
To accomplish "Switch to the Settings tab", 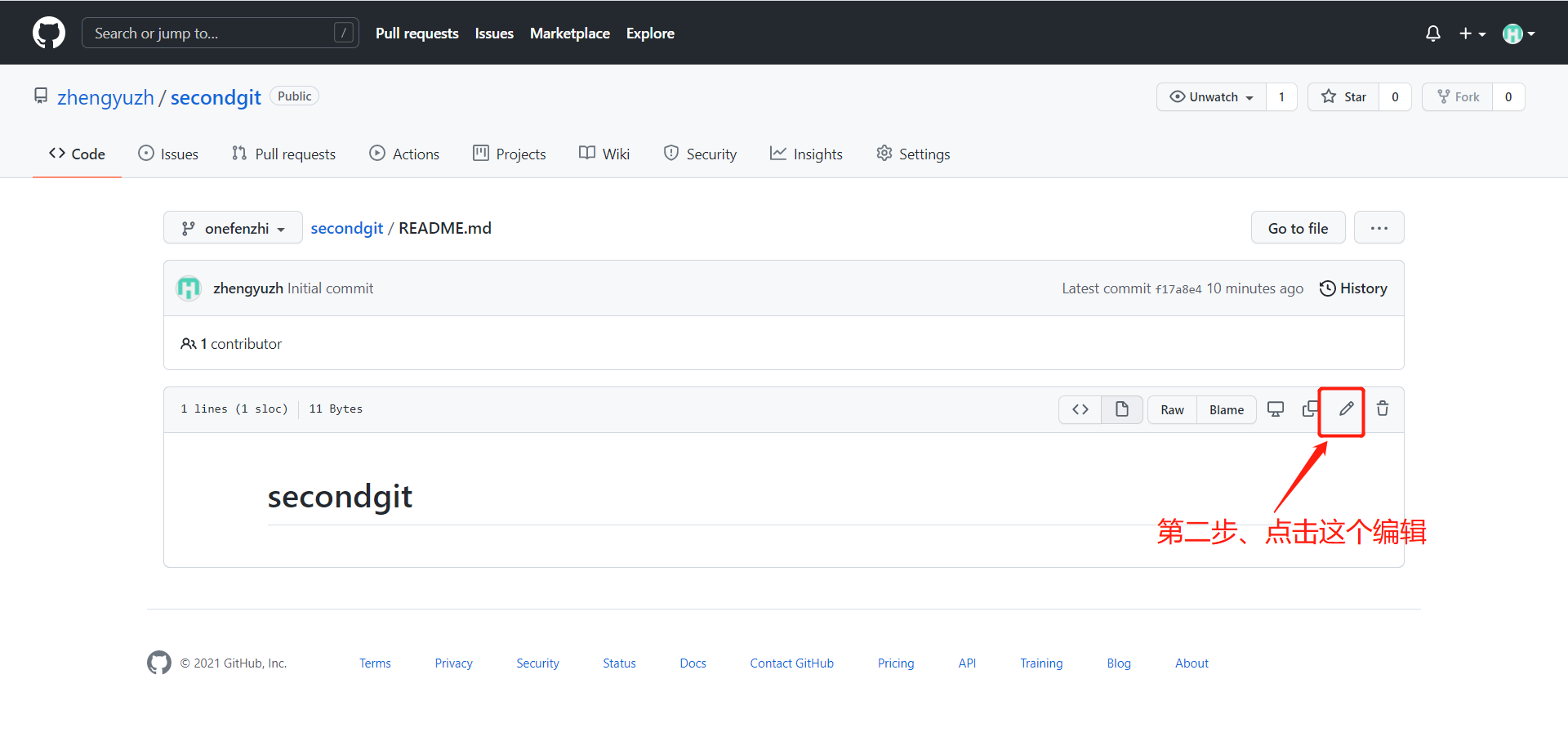I will (913, 154).
